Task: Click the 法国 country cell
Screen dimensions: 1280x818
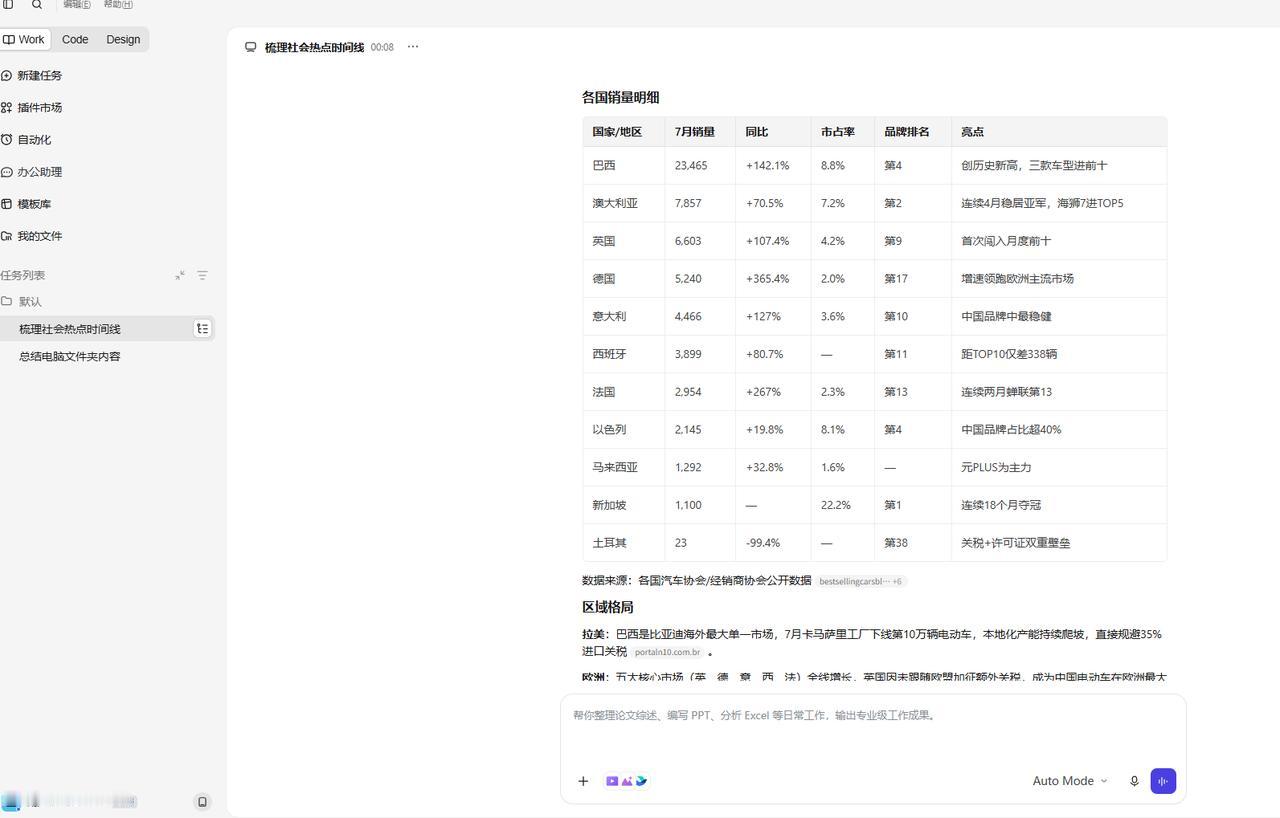Action: pyautogui.click(x=604, y=392)
